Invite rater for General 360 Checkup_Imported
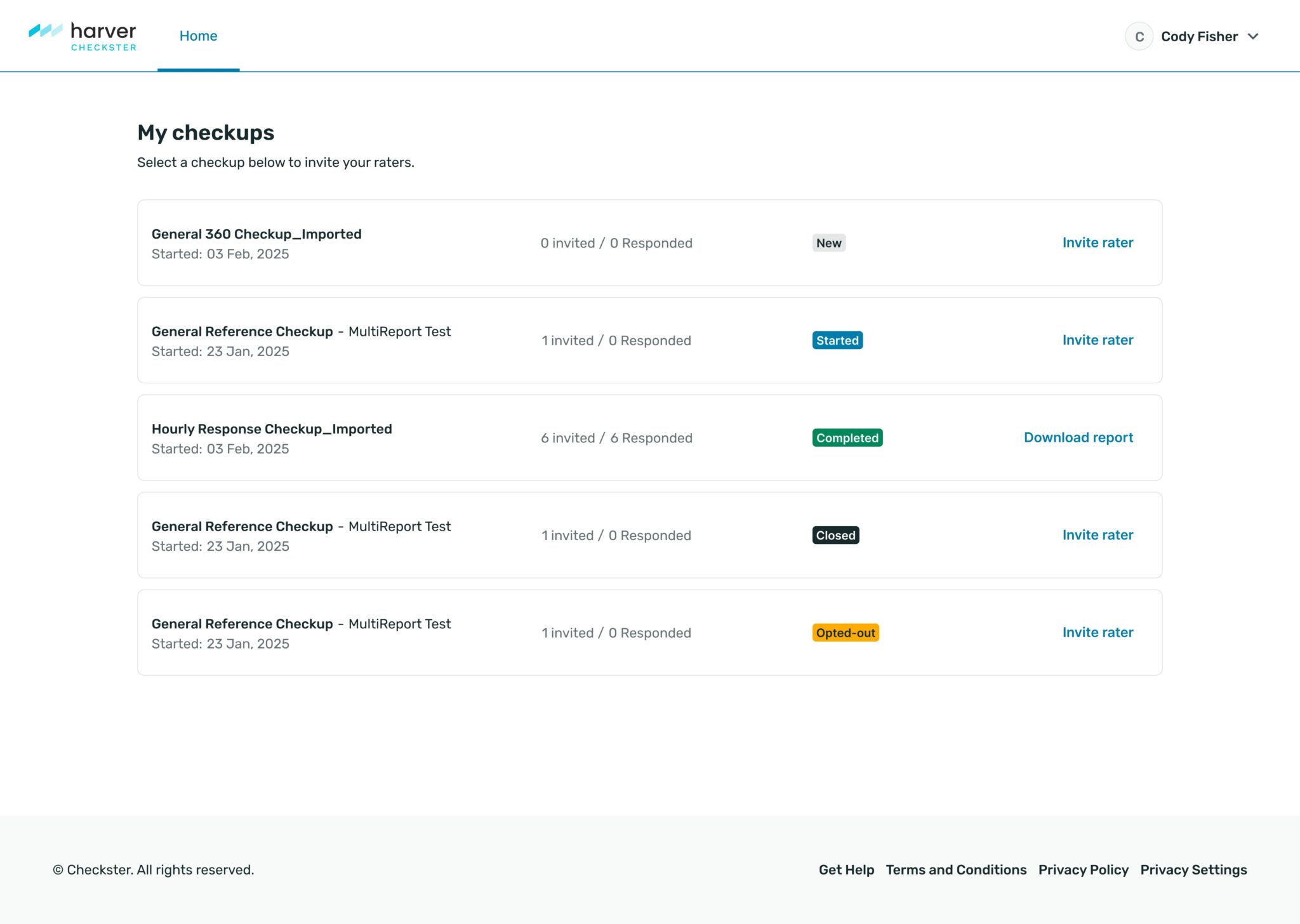This screenshot has width=1300, height=924. point(1098,242)
